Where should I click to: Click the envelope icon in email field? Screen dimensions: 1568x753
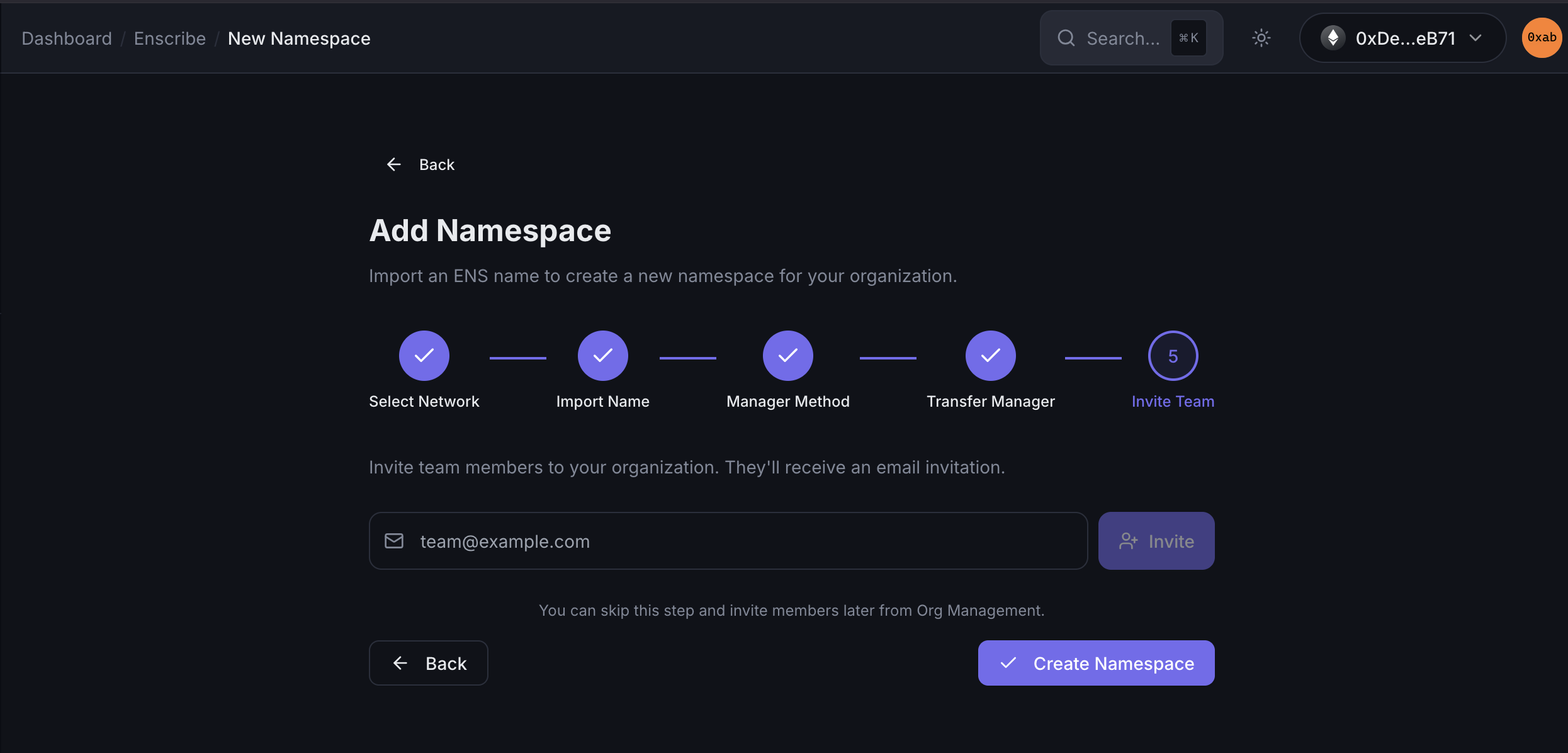pyautogui.click(x=394, y=541)
